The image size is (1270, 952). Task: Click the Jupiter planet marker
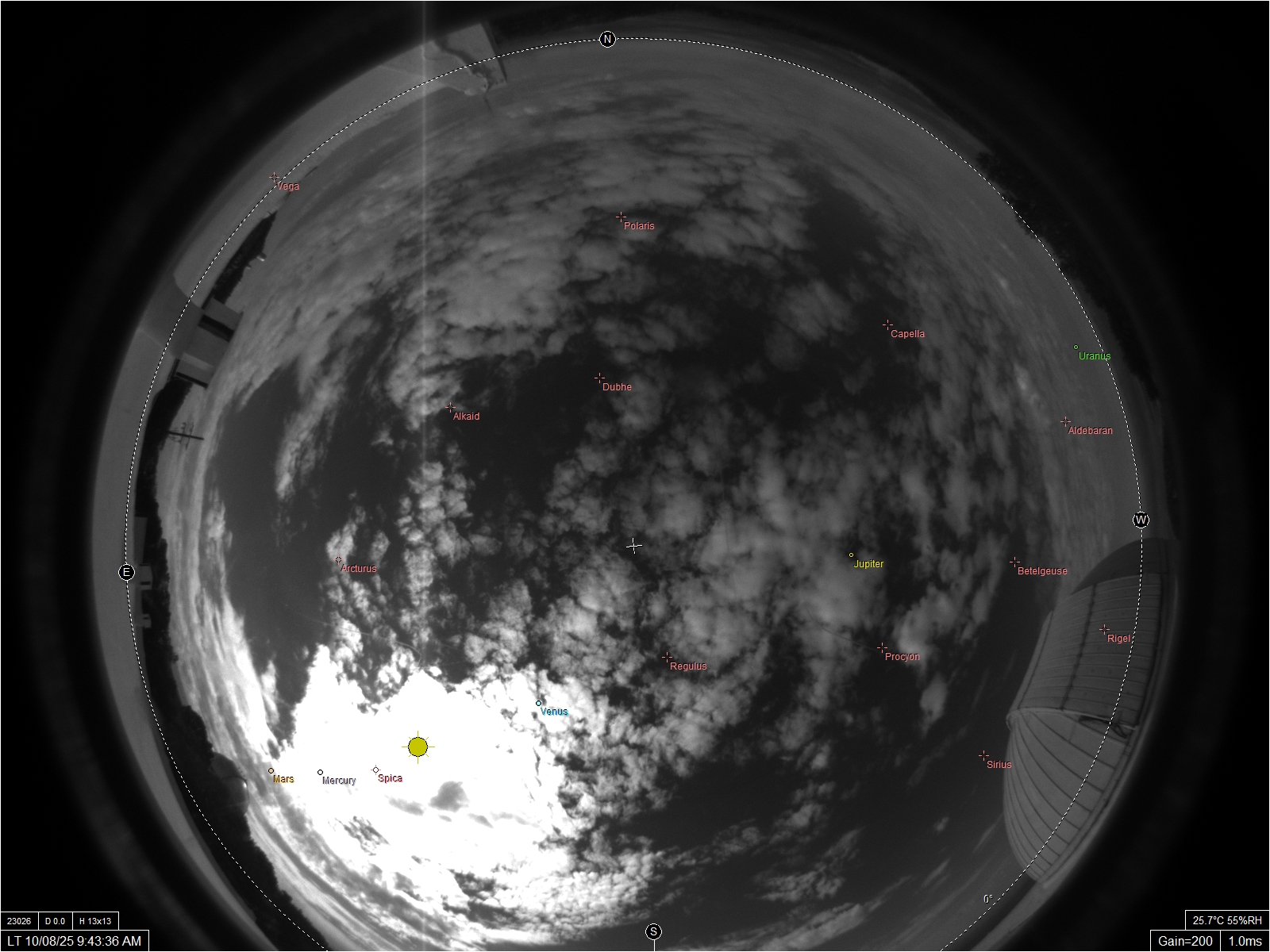[x=852, y=555]
